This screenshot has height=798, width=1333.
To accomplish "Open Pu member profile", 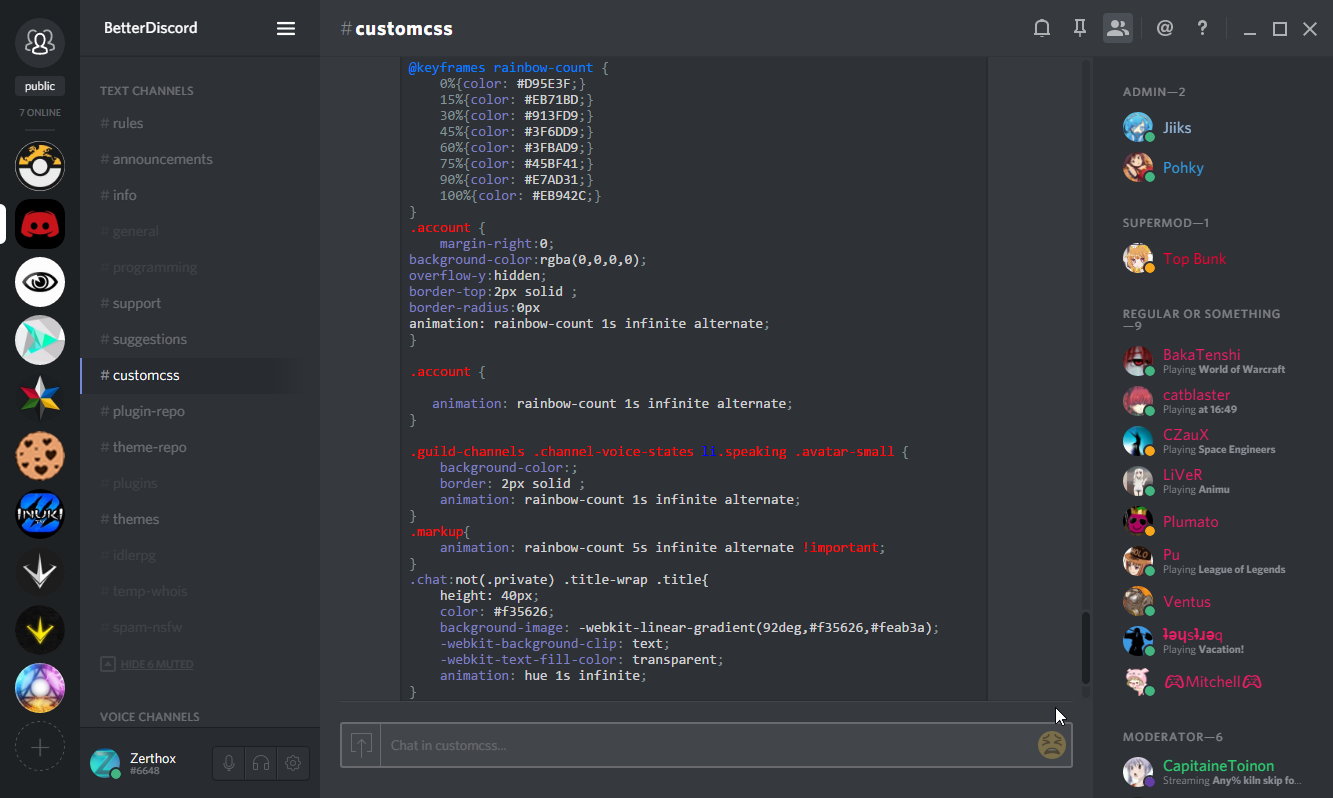I will pos(1213,561).
